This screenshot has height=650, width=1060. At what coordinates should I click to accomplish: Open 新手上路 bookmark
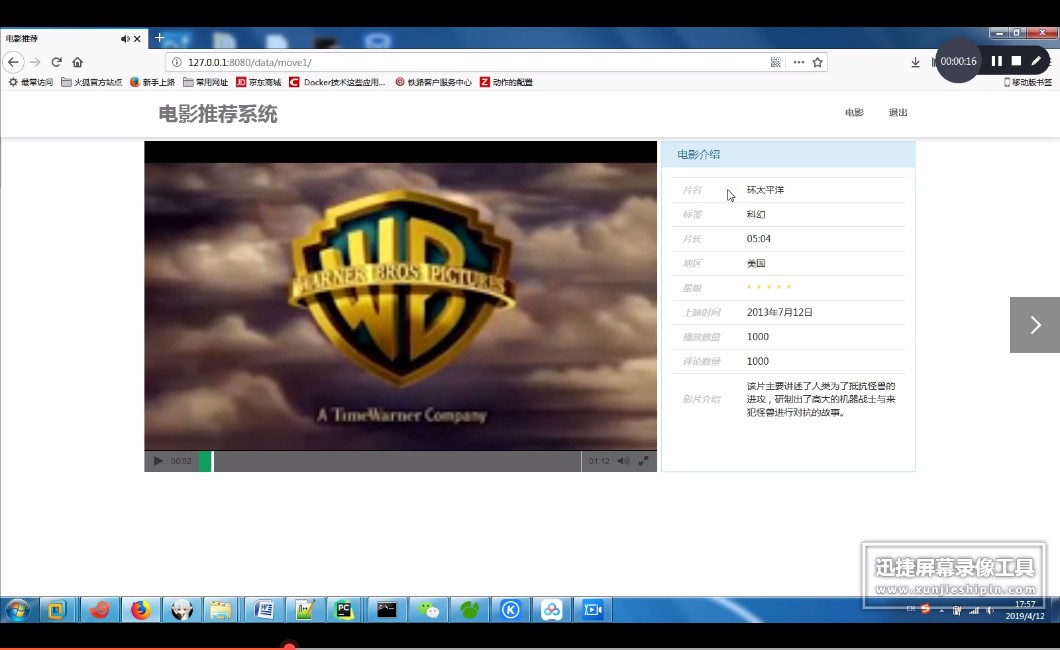coord(152,82)
